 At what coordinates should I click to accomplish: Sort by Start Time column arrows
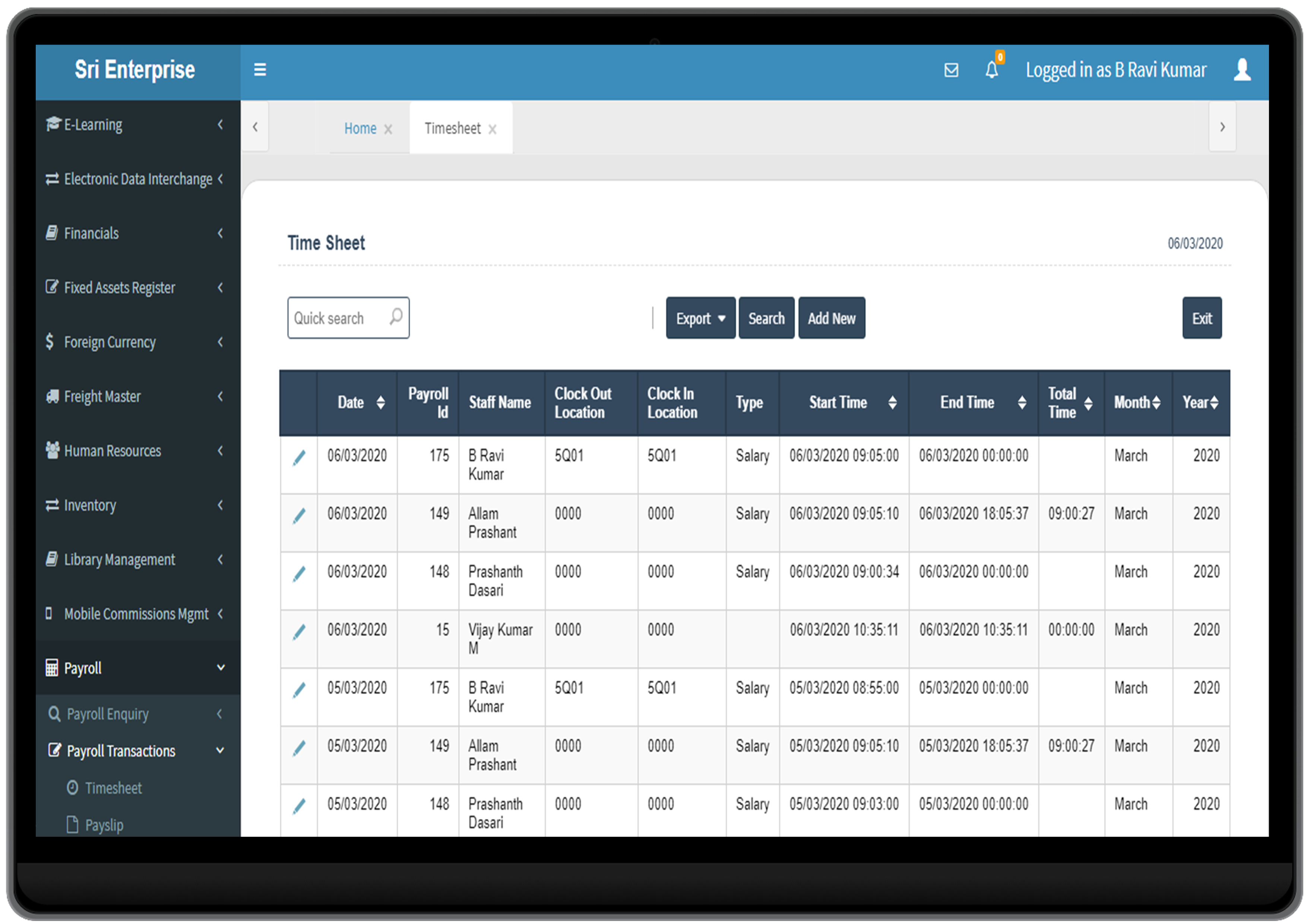pyautogui.click(x=892, y=403)
